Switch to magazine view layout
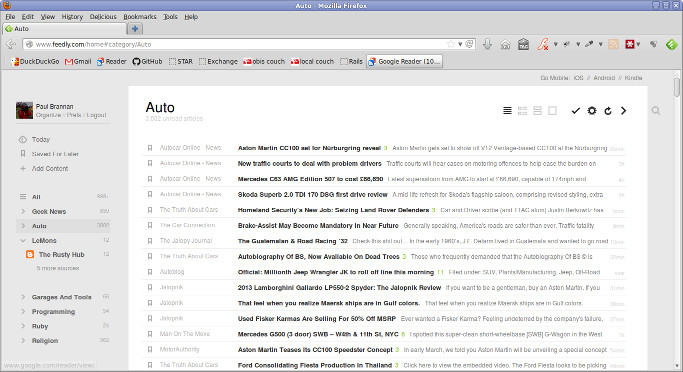 coord(522,111)
